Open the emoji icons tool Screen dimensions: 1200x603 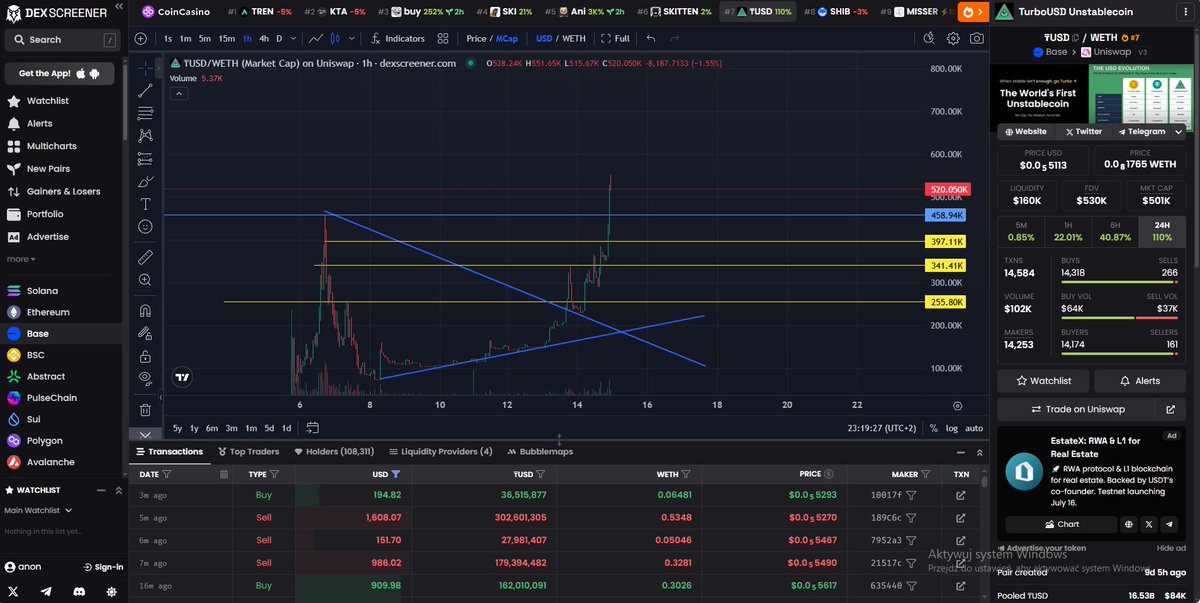[146, 227]
